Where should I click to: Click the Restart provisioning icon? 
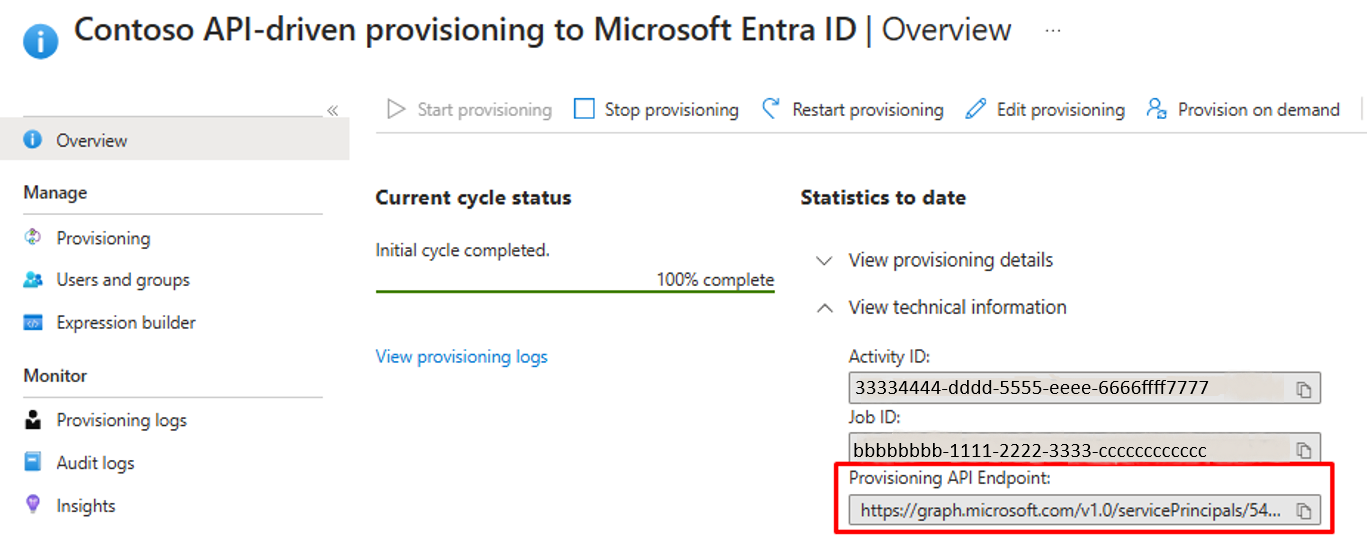point(771,109)
